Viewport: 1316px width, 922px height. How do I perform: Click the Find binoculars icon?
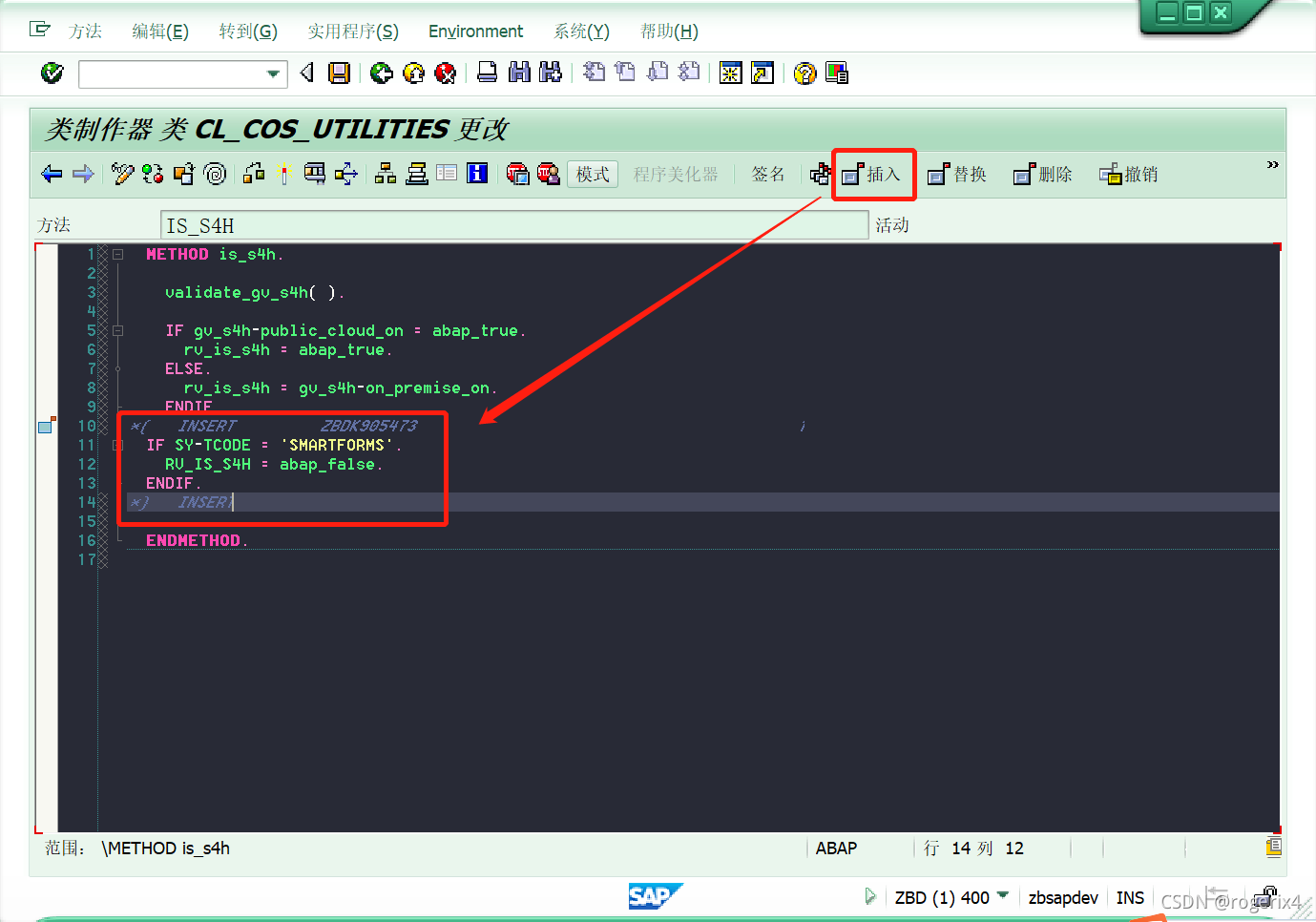coord(519,73)
